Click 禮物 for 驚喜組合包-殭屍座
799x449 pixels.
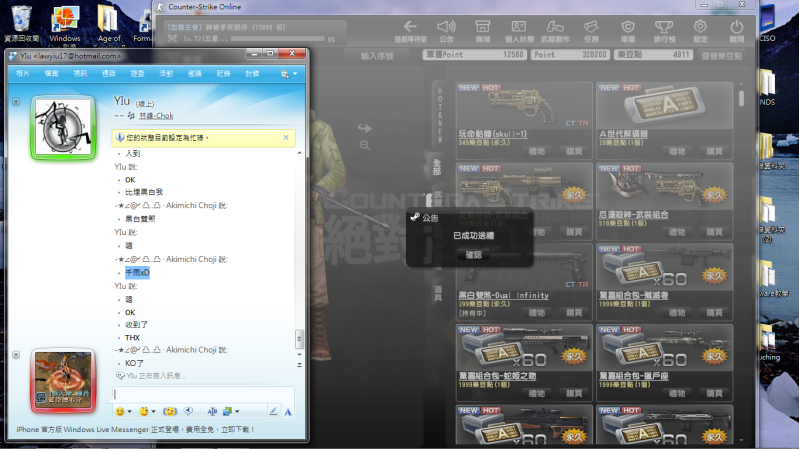pos(677,393)
